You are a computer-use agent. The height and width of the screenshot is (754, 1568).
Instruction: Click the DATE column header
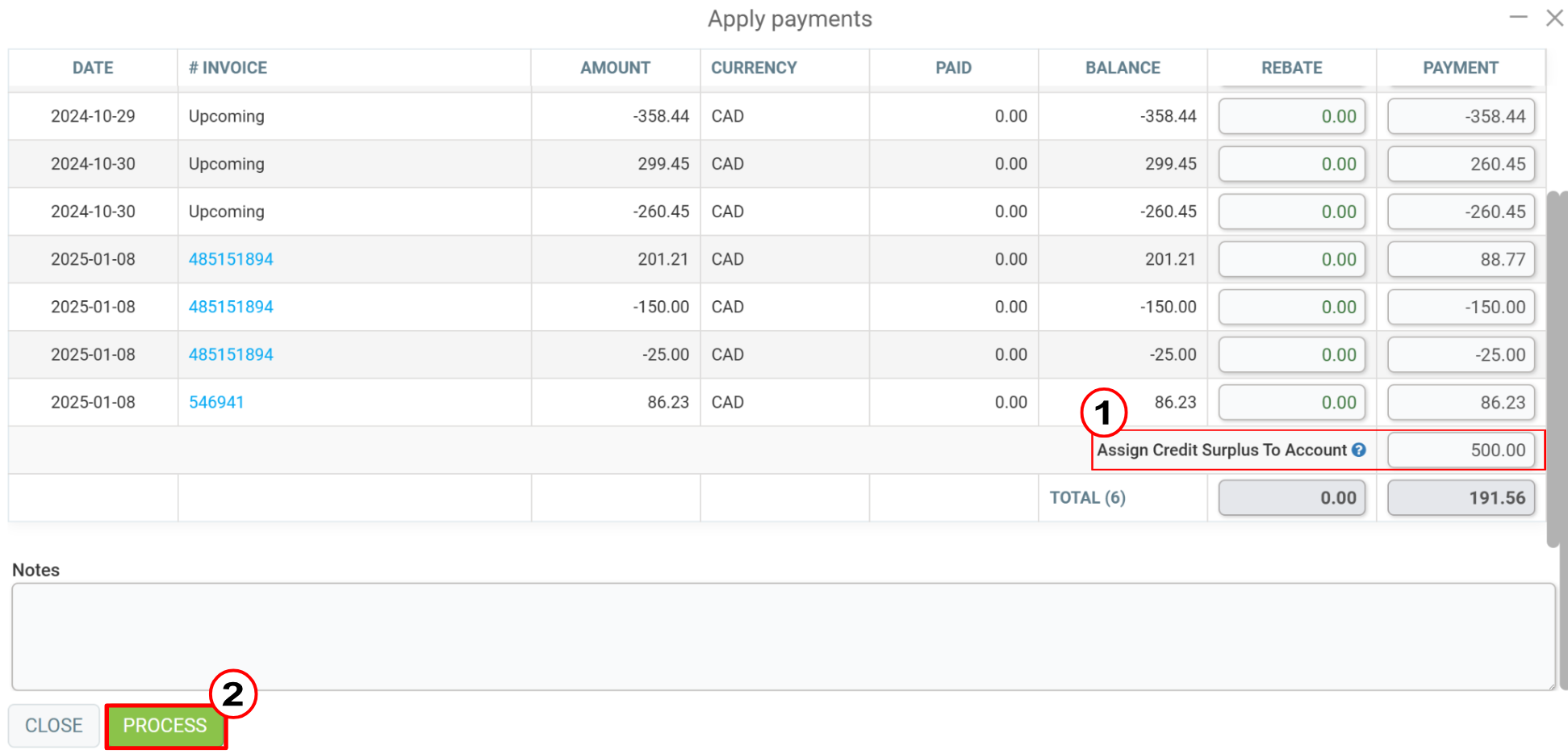pos(93,68)
